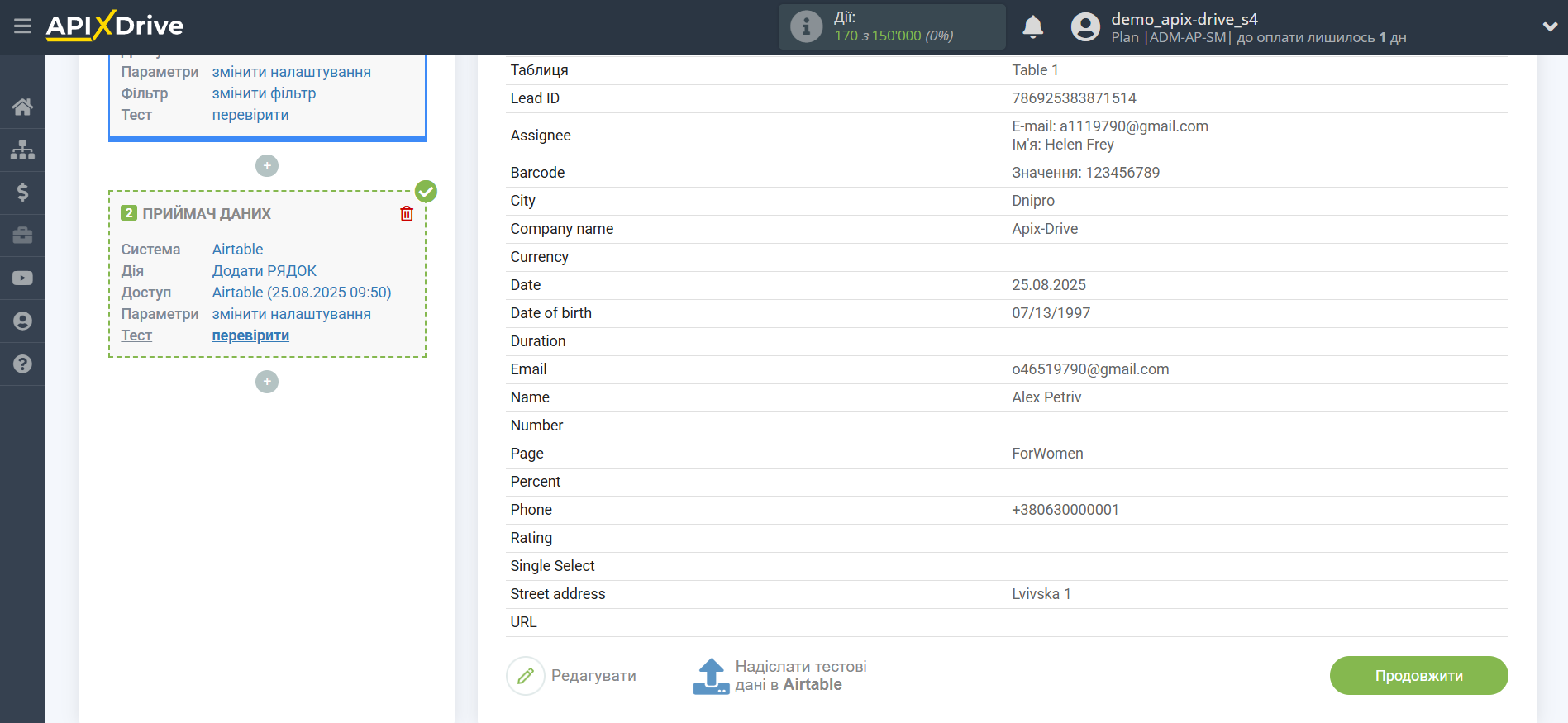The width and height of the screenshot is (1568, 723).
Task: Click the ApiX-Drive logo
Action: point(115,26)
